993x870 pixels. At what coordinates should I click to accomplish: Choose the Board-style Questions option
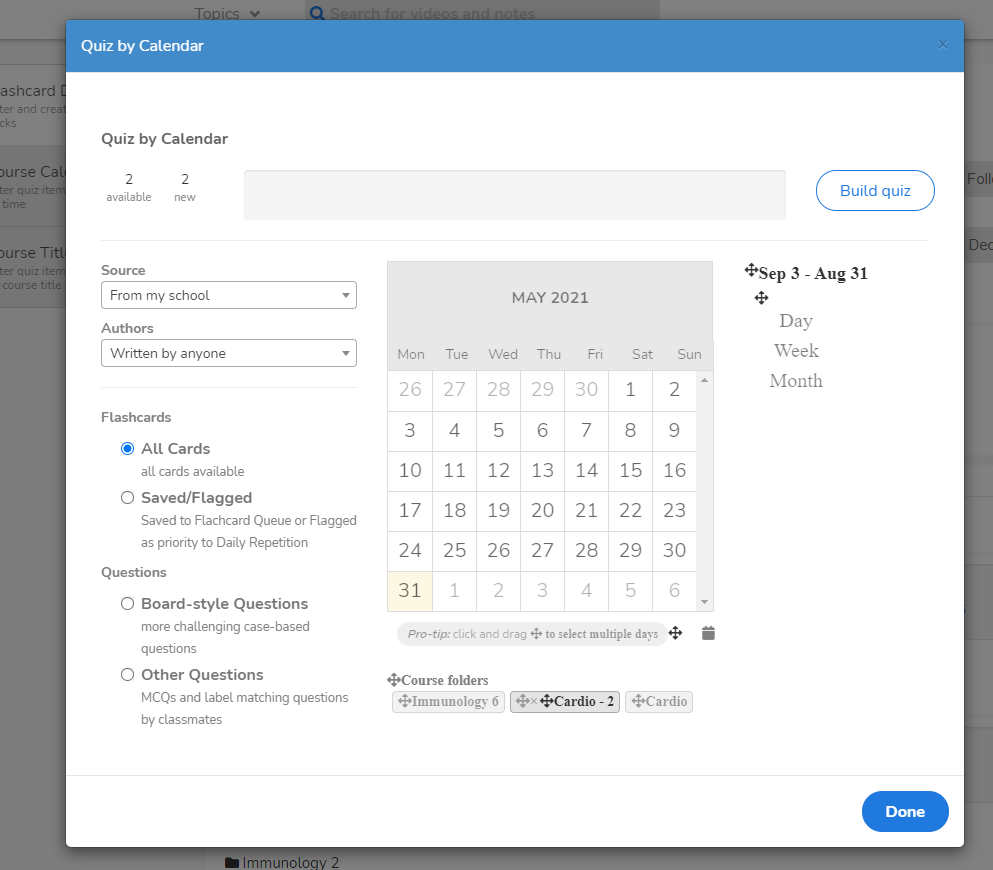tap(127, 604)
